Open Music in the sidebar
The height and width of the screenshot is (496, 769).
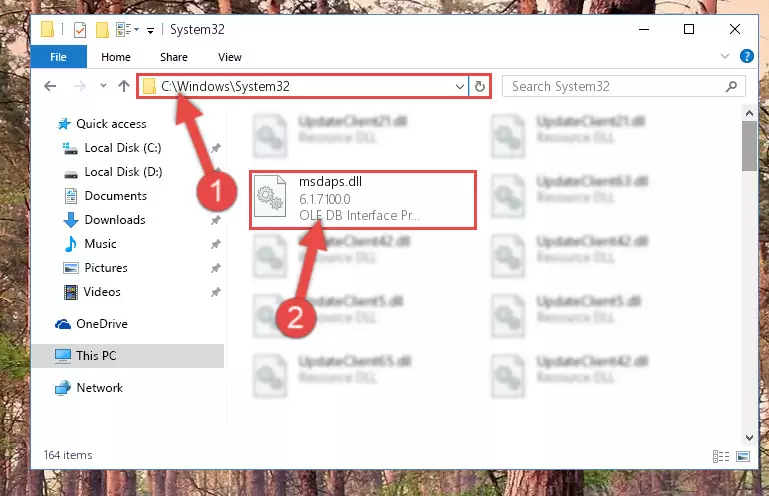(x=100, y=244)
